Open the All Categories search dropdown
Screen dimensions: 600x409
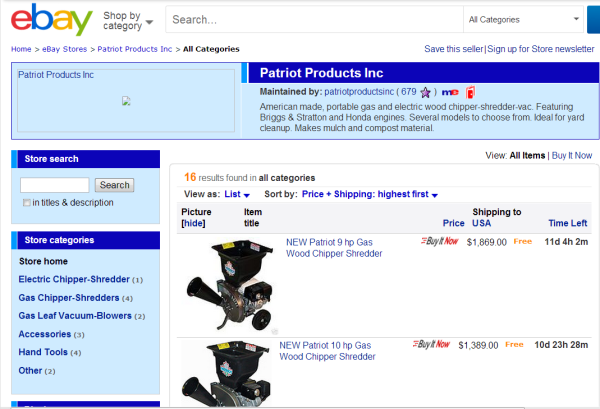coord(524,20)
